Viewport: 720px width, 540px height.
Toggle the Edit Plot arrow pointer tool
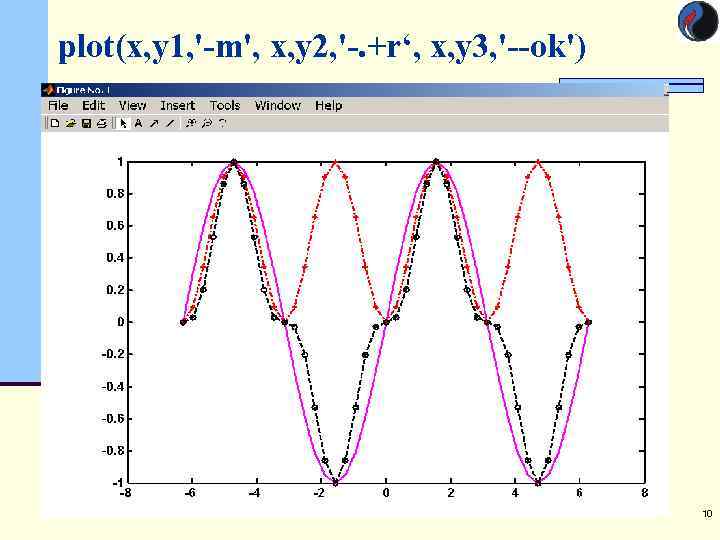tap(123, 123)
